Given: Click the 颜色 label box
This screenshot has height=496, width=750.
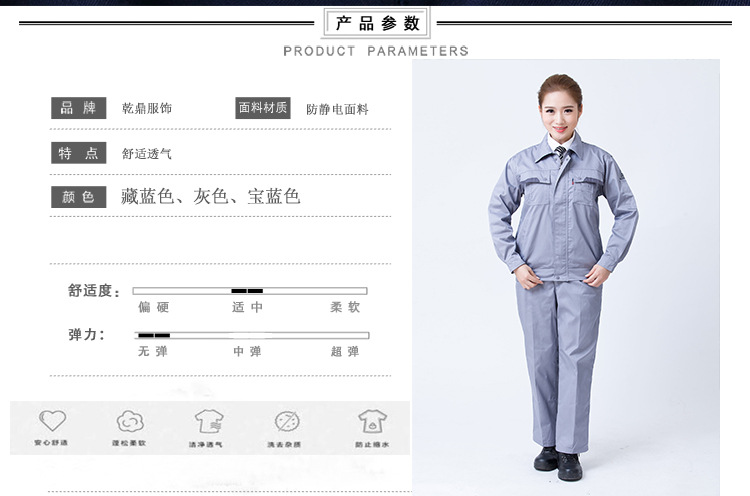Looking at the screenshot, I should [x=78, y=197].
